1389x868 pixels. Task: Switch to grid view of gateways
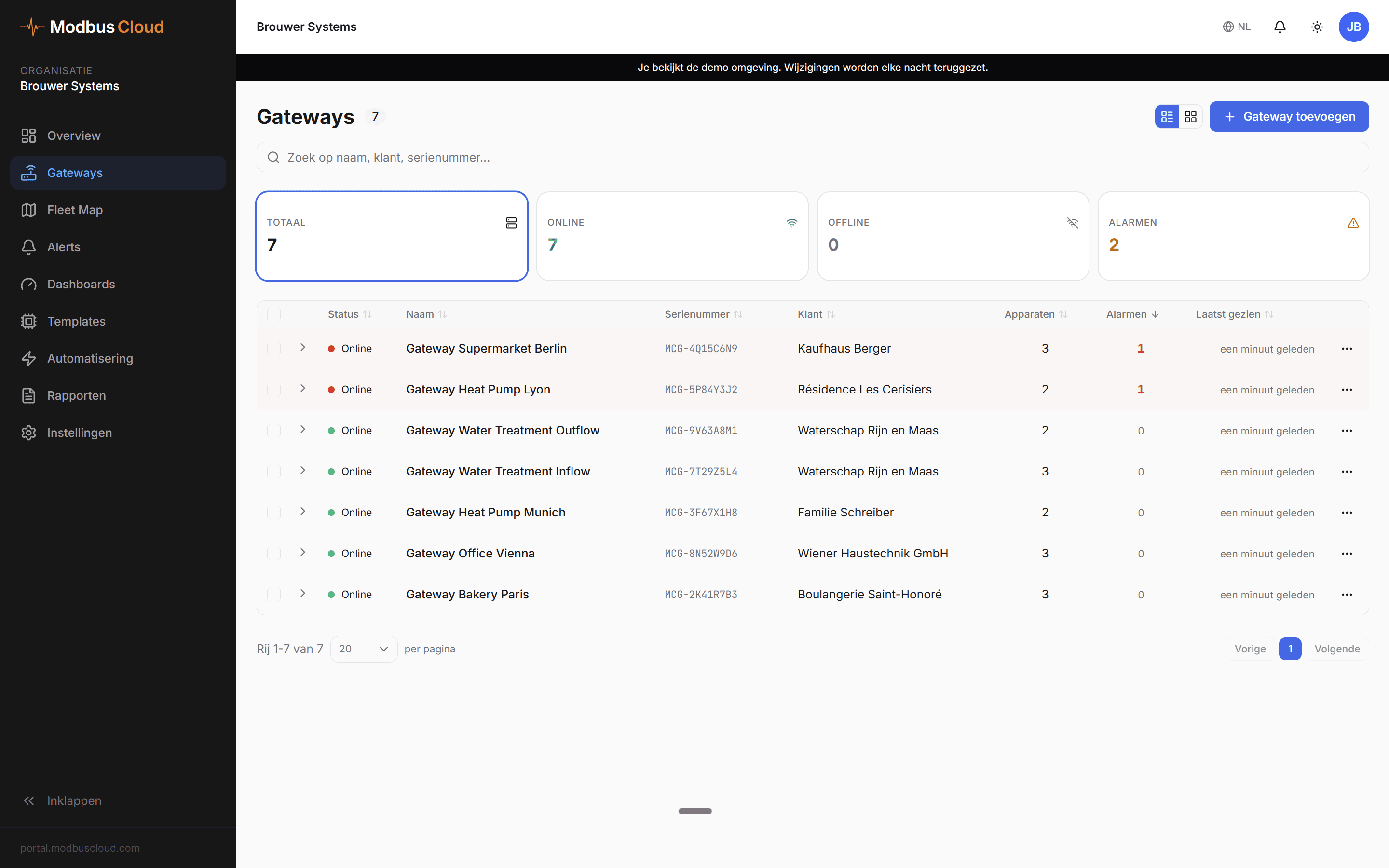pyautogui.click(x=1190, y=116)
